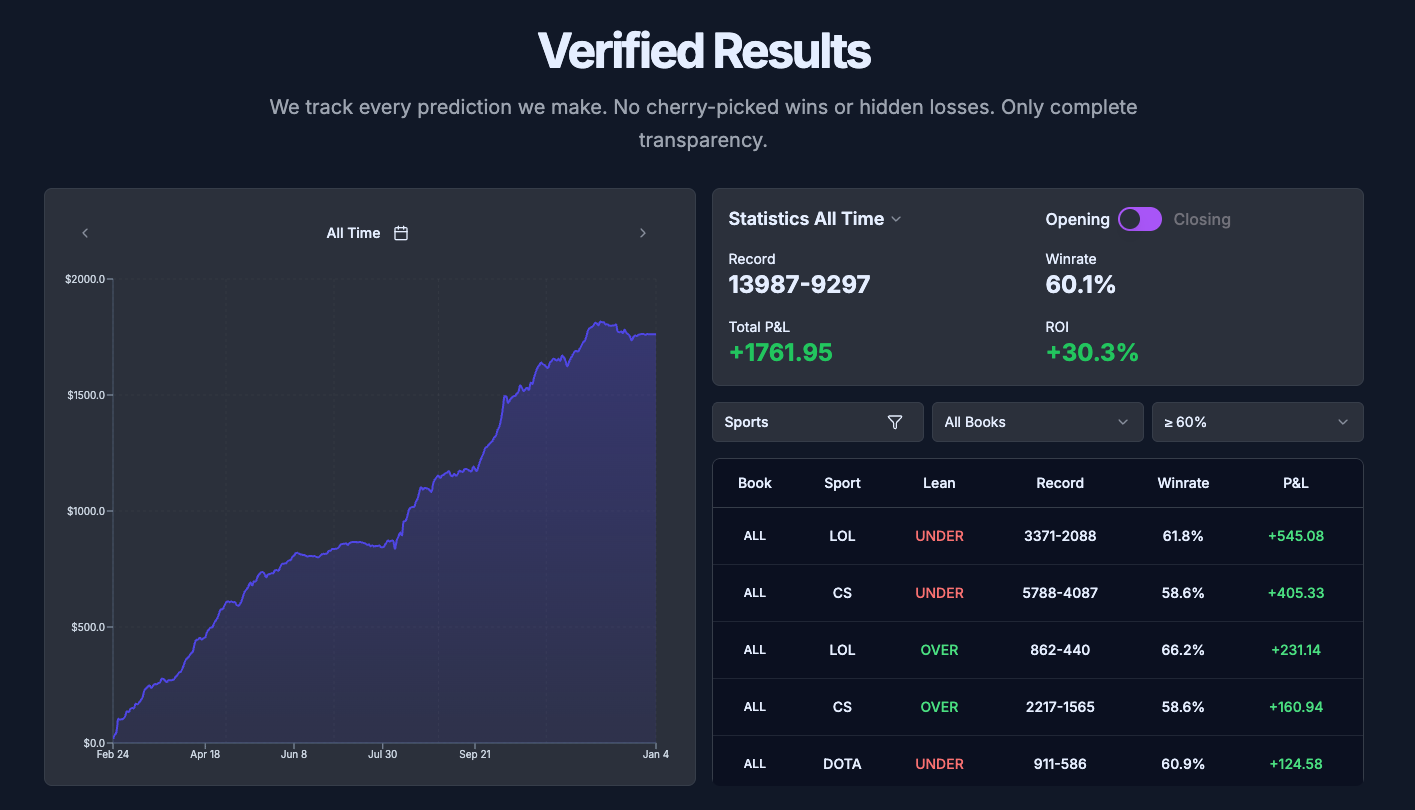Toggle the Opening/Closing switch
1415x810 pixels.
tap(1140, 219)
